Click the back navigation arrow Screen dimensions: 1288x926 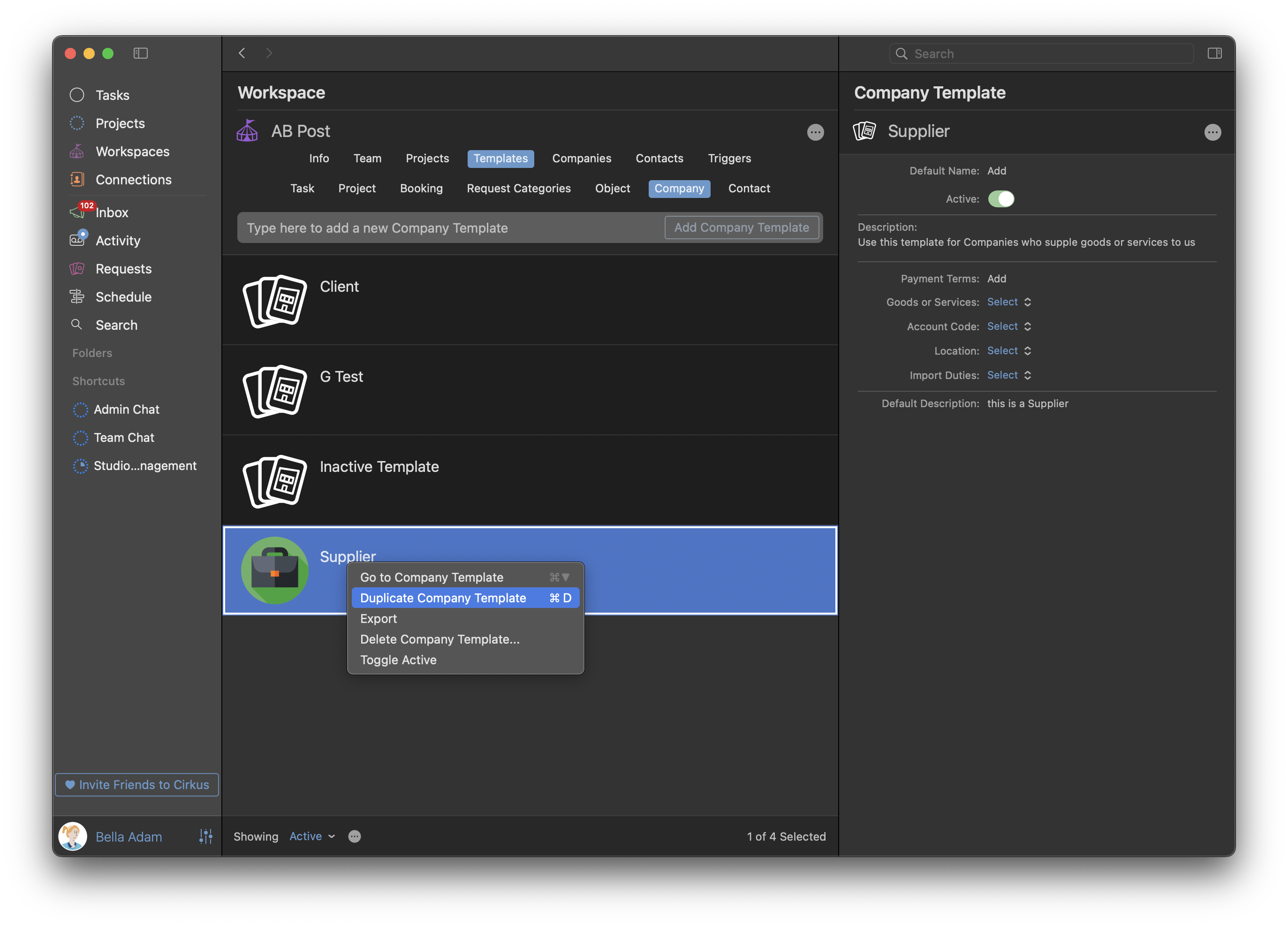click(x=242, y=53)
